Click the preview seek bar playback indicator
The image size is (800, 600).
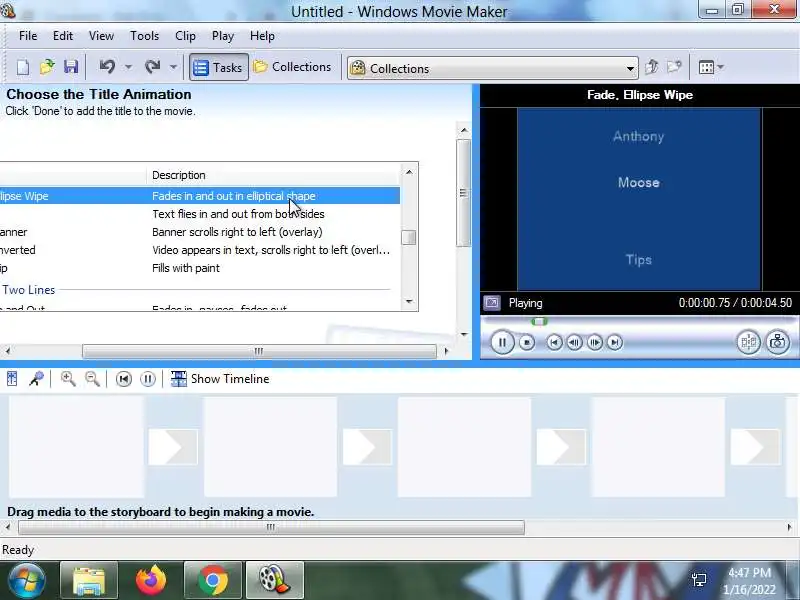(x=539, y=321)
